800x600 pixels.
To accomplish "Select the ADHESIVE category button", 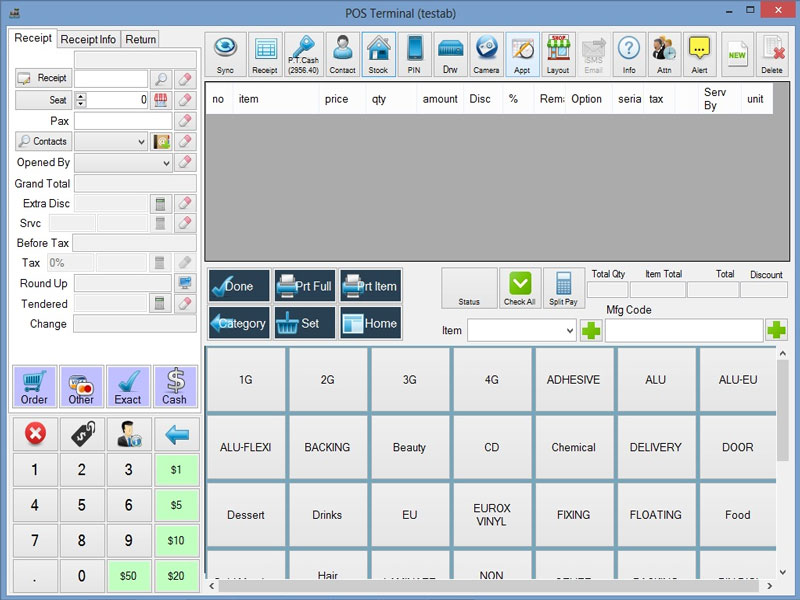I will tap(573, 380).
